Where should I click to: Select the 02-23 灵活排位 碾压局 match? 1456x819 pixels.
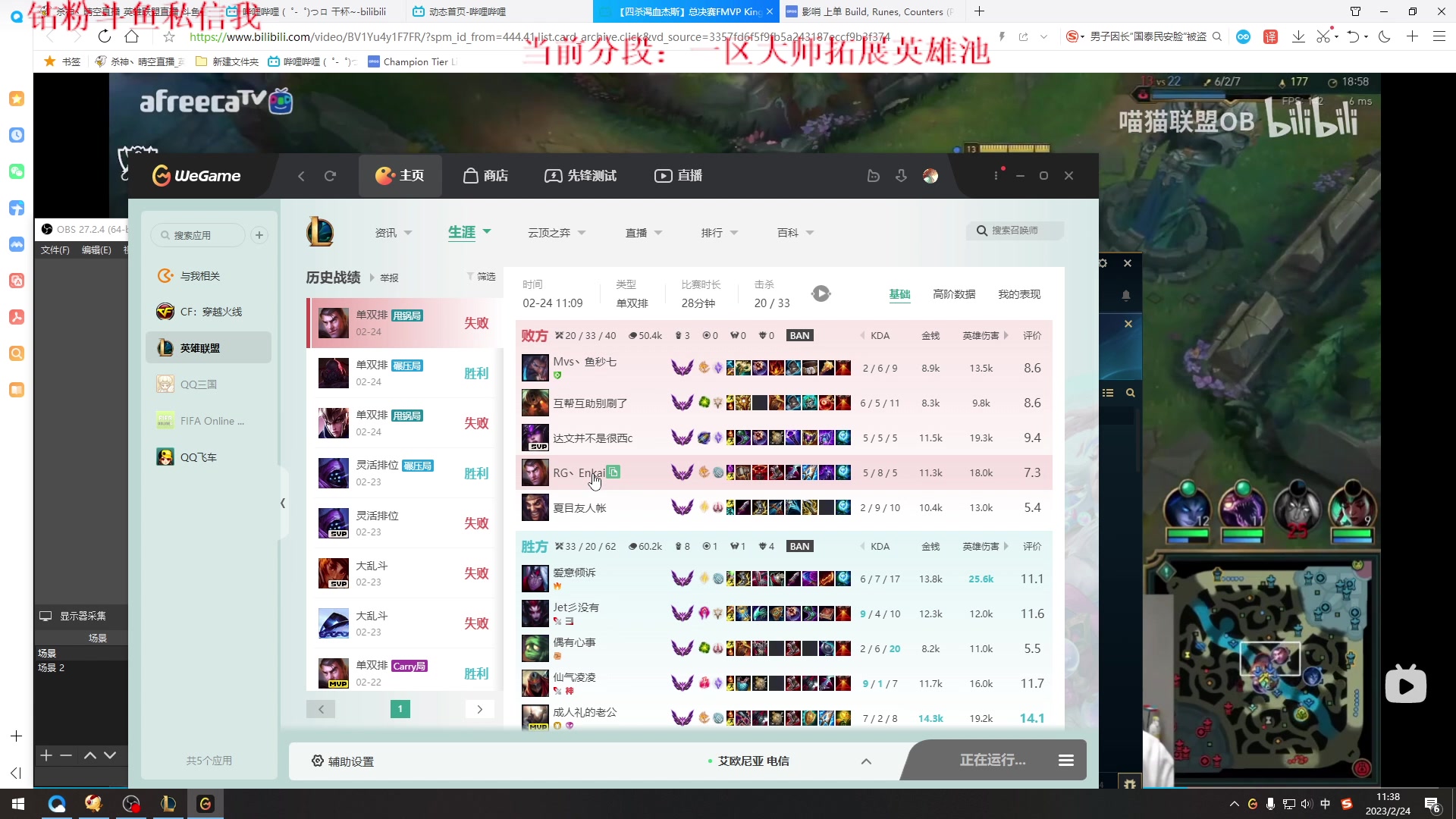tap(403, 473)
